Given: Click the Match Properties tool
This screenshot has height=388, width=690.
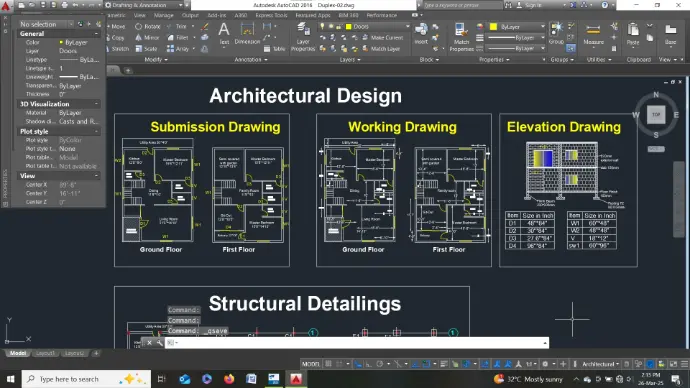Looking at the screenshot, I should tap(461, 37).
